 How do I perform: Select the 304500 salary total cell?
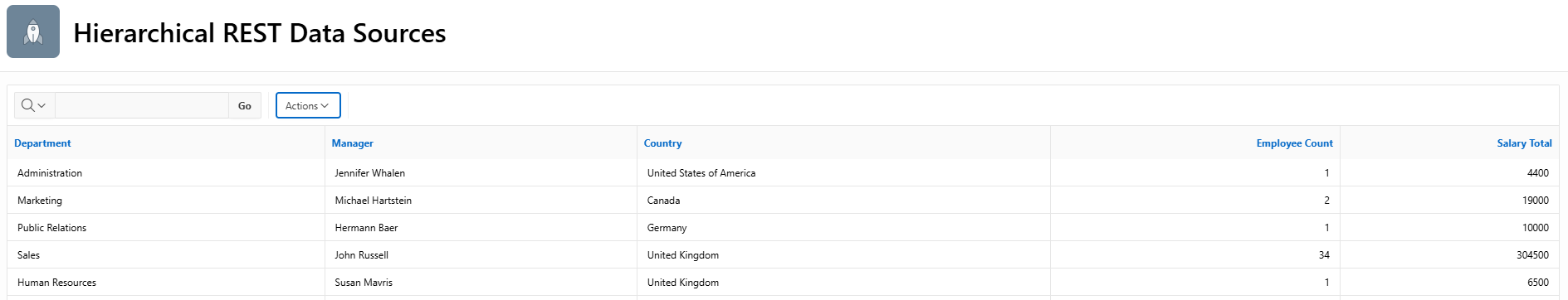pos(1449,255)
